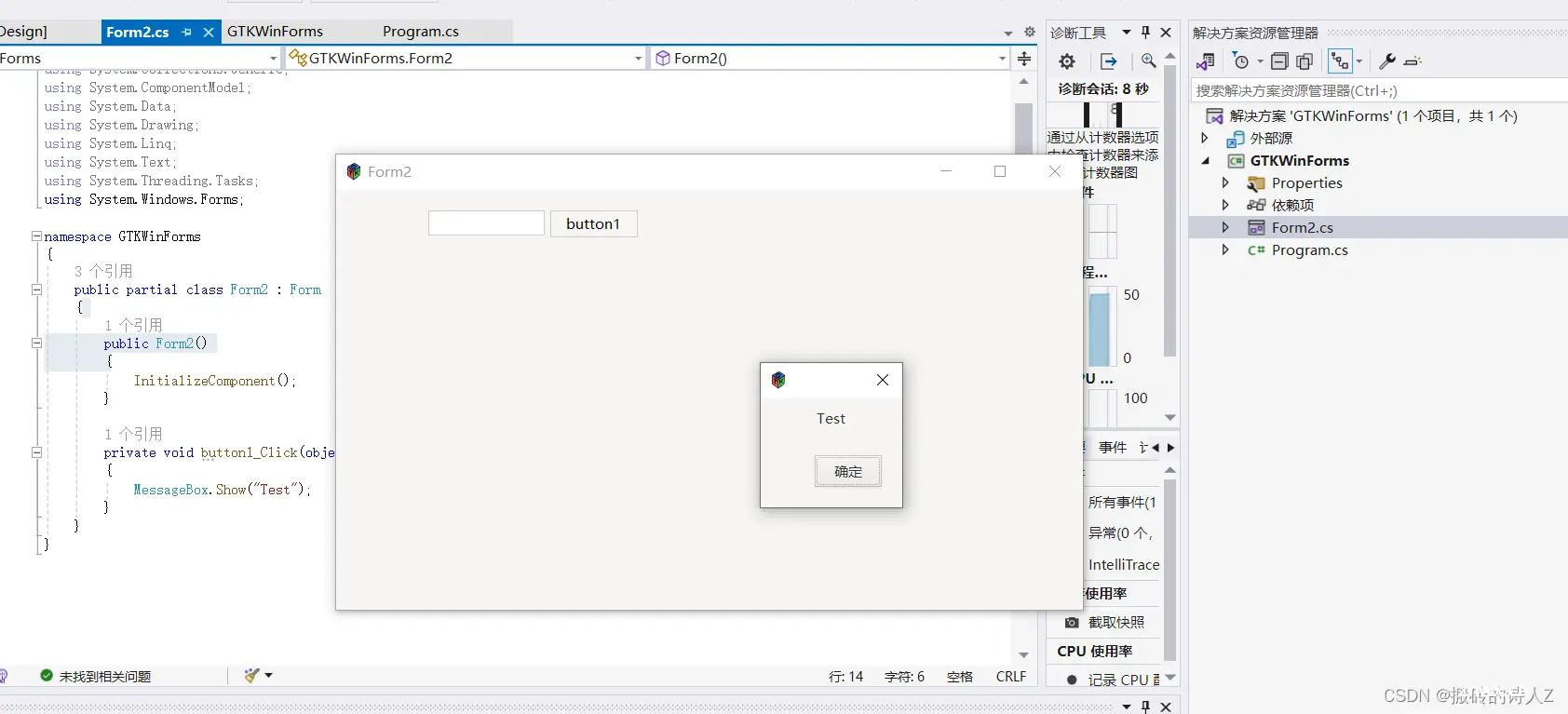Viewport: 1568px width, 714px height.
Task: Close the Test message box
Action: click(x=883, y=380)
